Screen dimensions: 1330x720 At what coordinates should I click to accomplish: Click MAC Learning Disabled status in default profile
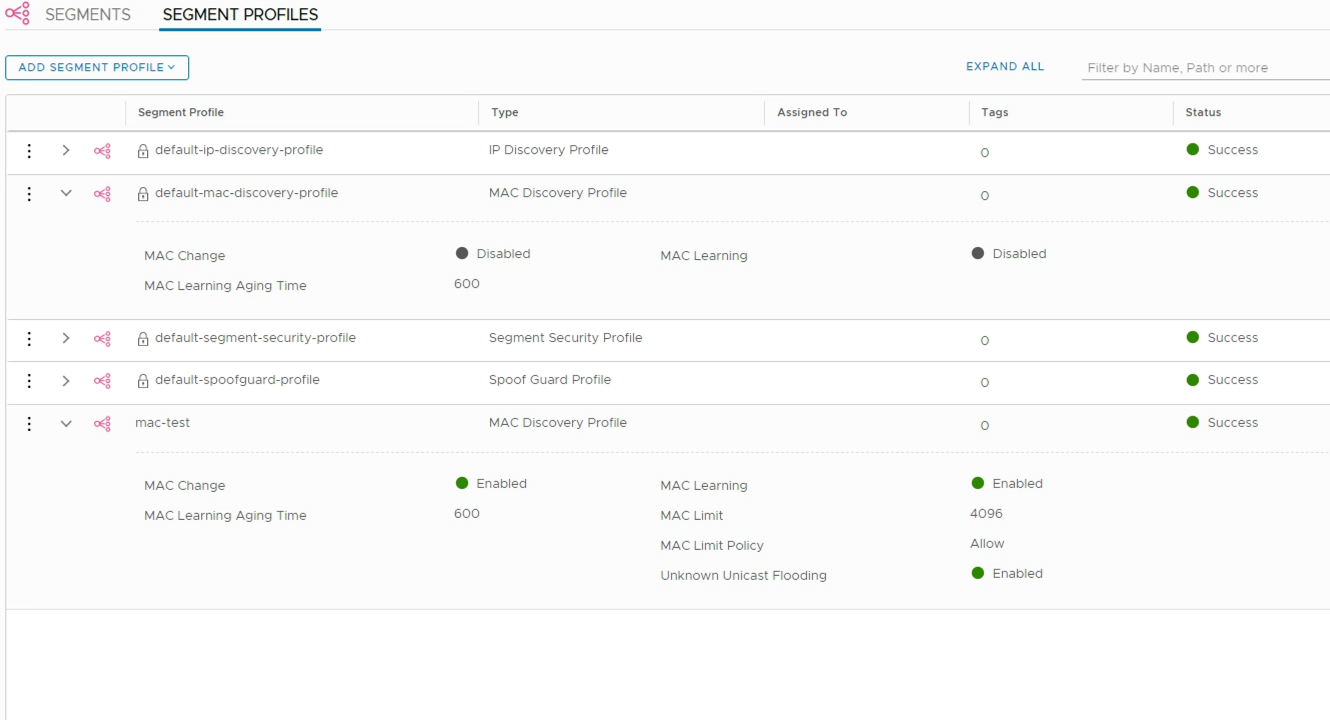tap(1009, 254)
